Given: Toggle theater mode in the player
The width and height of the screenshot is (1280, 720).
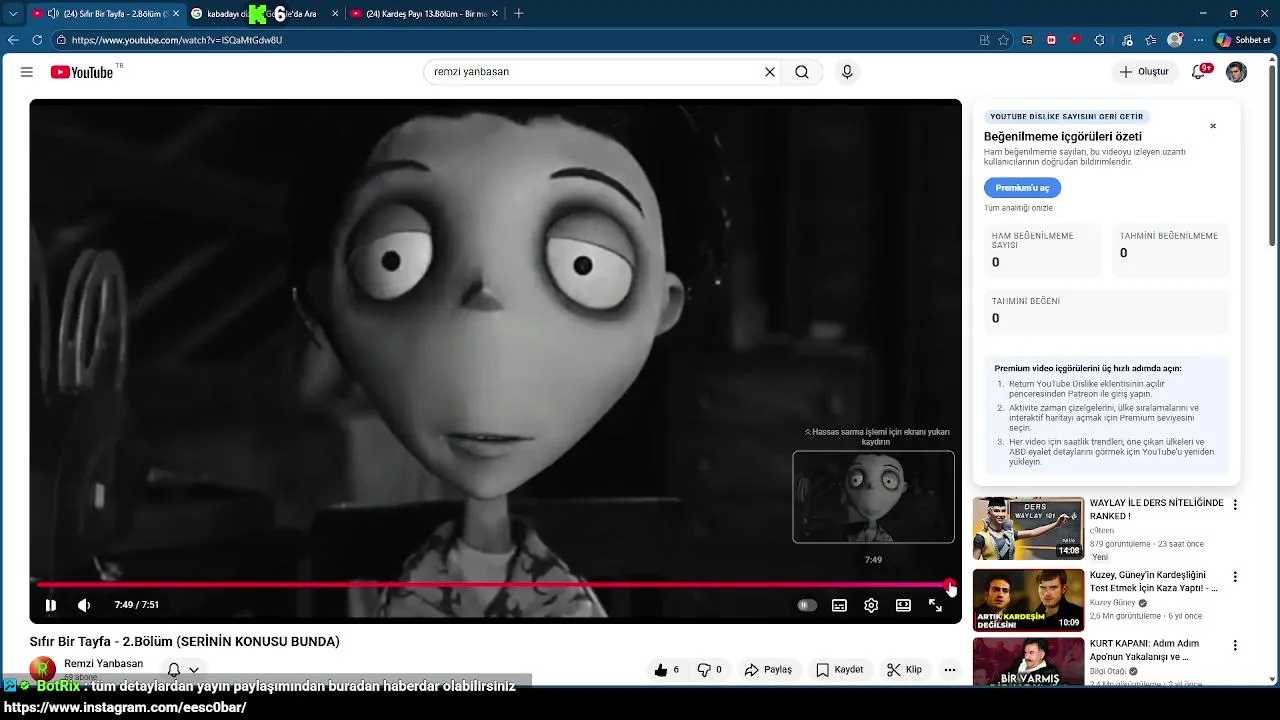Looking at the screenshot, I should (x=903, y=605).
